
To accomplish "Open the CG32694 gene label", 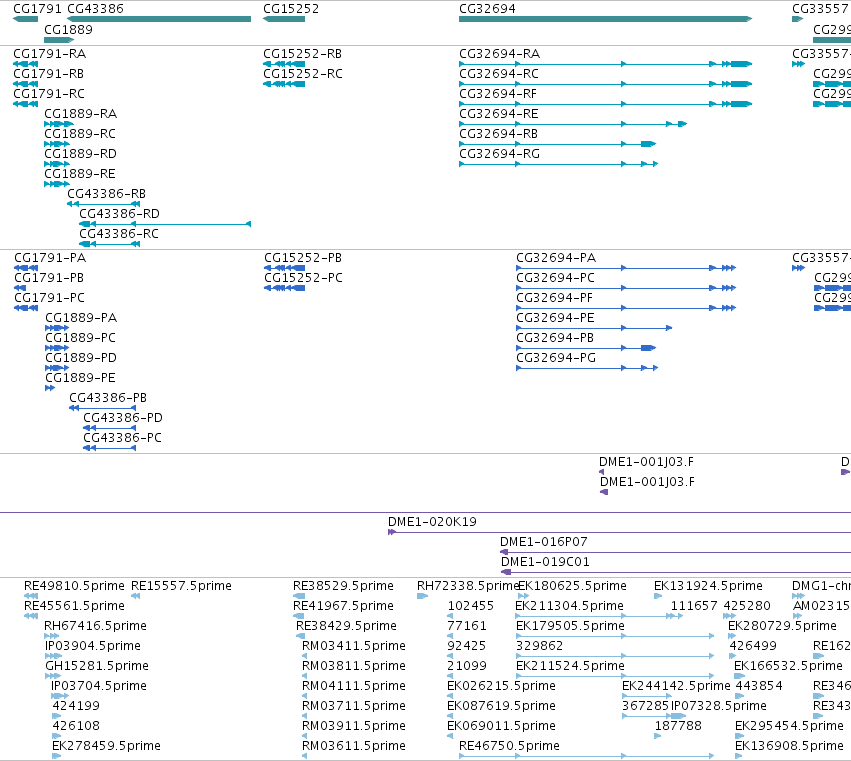I will pos(487,9).
